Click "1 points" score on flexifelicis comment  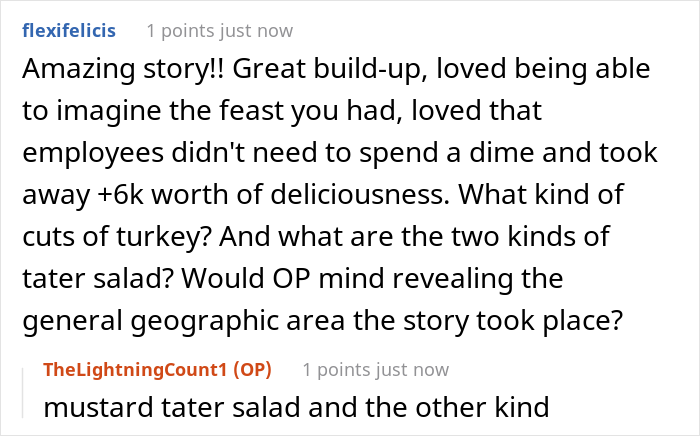[x=184, y=31]
